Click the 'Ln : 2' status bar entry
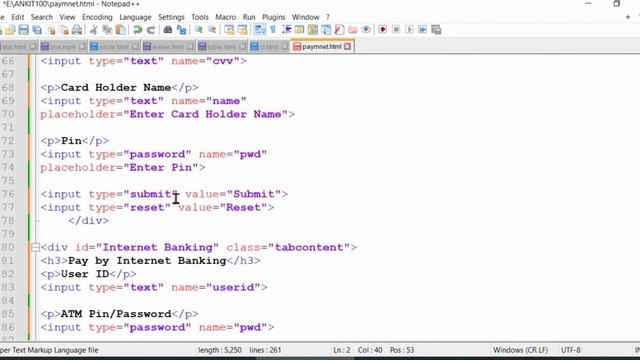 click(342, 350)
